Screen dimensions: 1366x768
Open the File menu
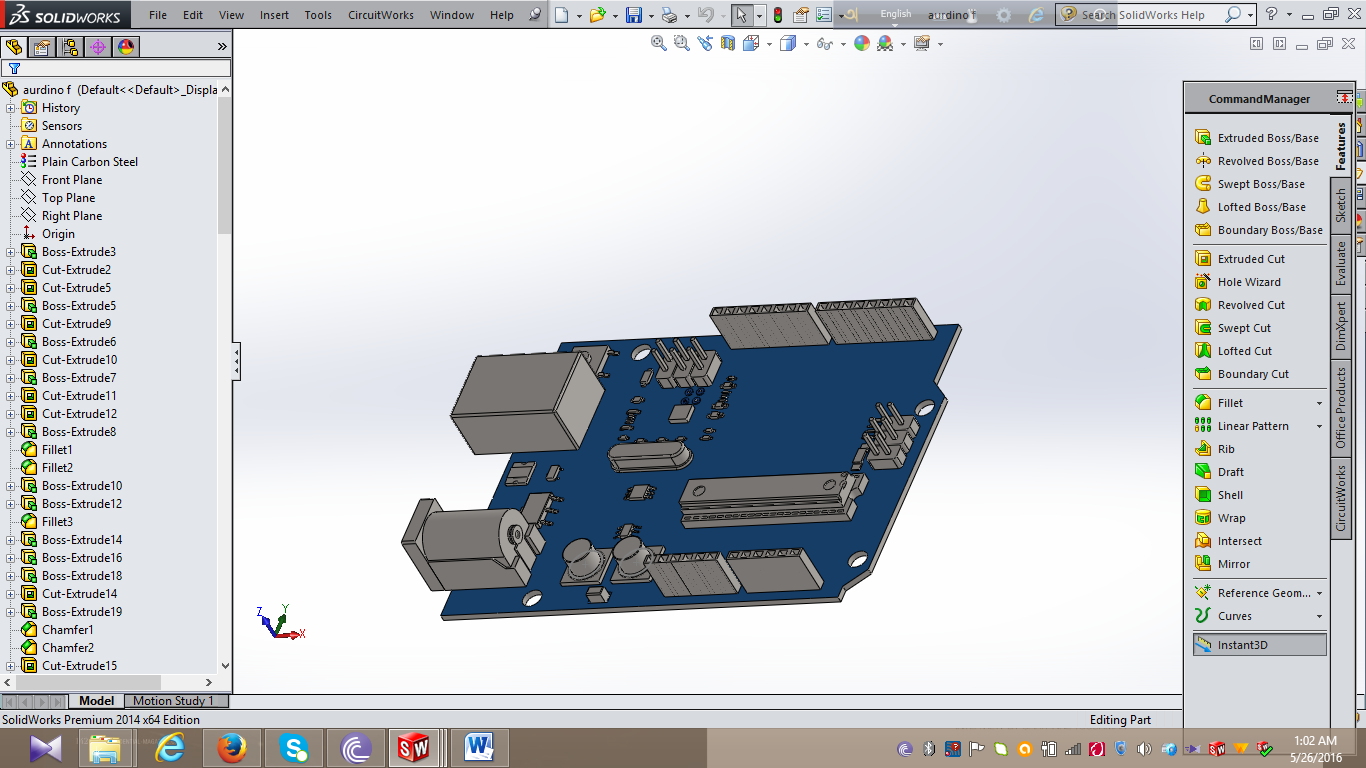click(x=158, y=15)
